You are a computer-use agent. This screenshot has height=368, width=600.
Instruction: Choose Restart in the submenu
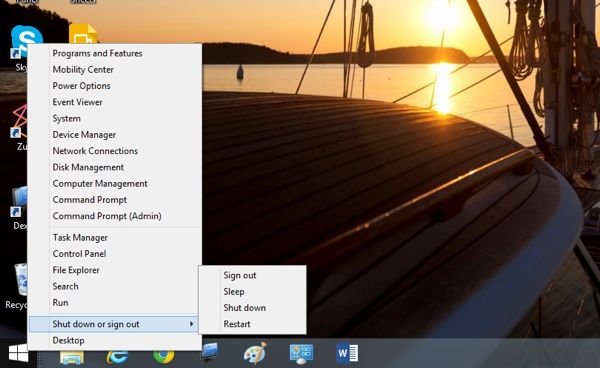click(x=252, y=324)
